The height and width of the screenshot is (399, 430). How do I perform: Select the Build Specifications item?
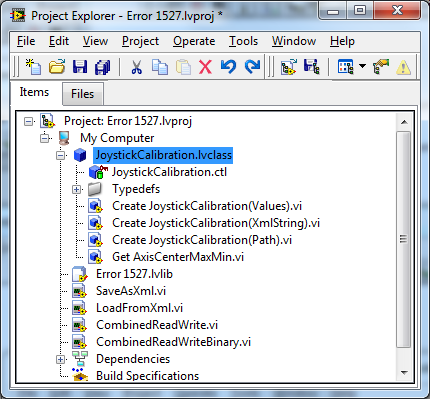tap(147, 376)
